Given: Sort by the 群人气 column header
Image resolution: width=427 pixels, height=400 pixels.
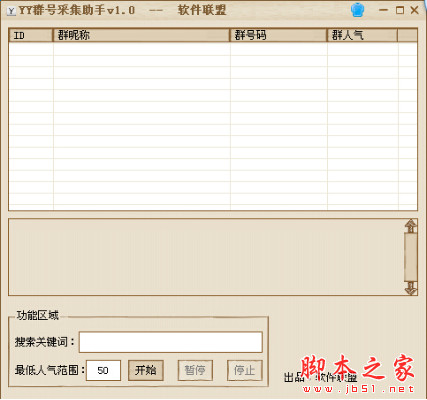Looking at the screenshot, I should click(x=362, y=35).
